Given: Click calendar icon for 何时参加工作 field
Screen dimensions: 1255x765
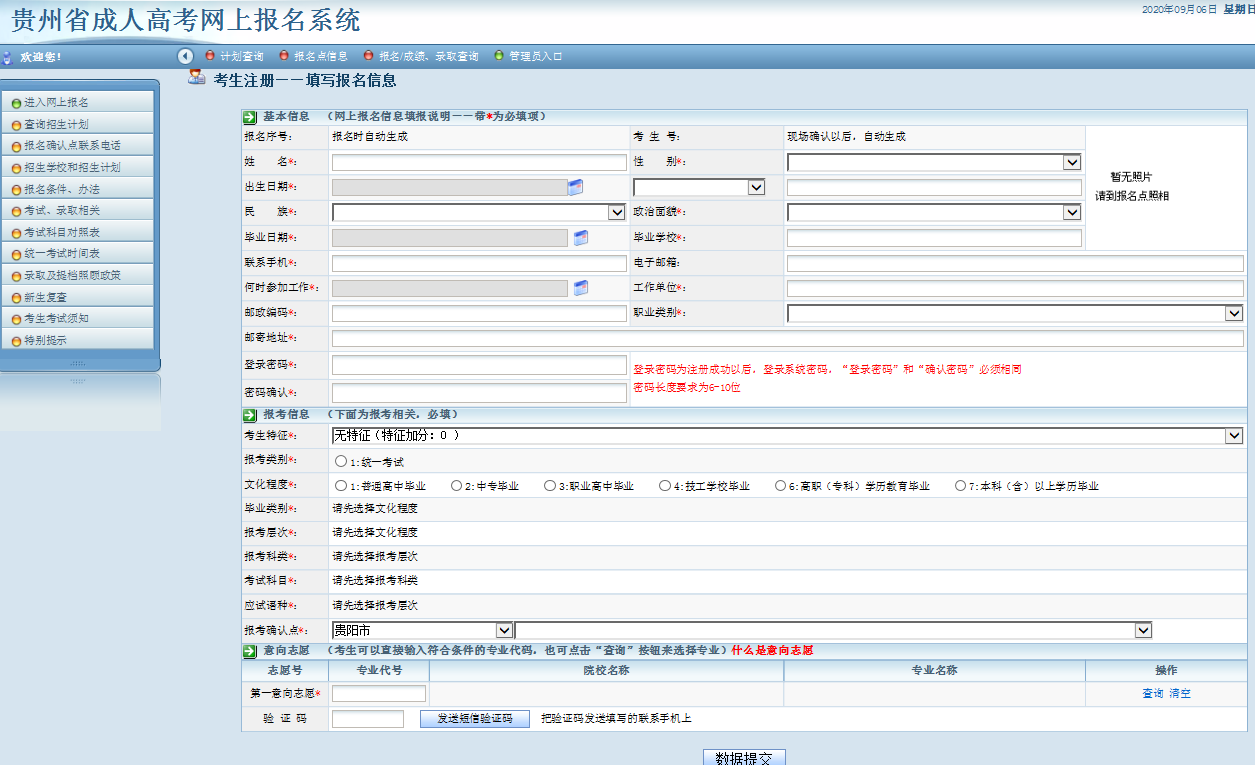Looking at the screenshot, I should click(580, 288).
